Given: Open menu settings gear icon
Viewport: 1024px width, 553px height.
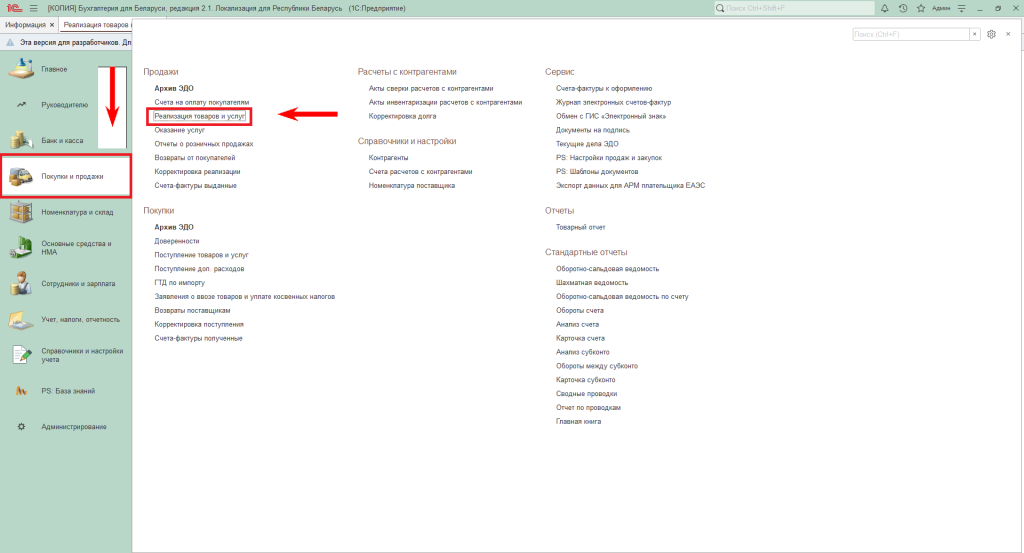Looking at the screenshot, I should pyautogui.click(x=991, y=34).
